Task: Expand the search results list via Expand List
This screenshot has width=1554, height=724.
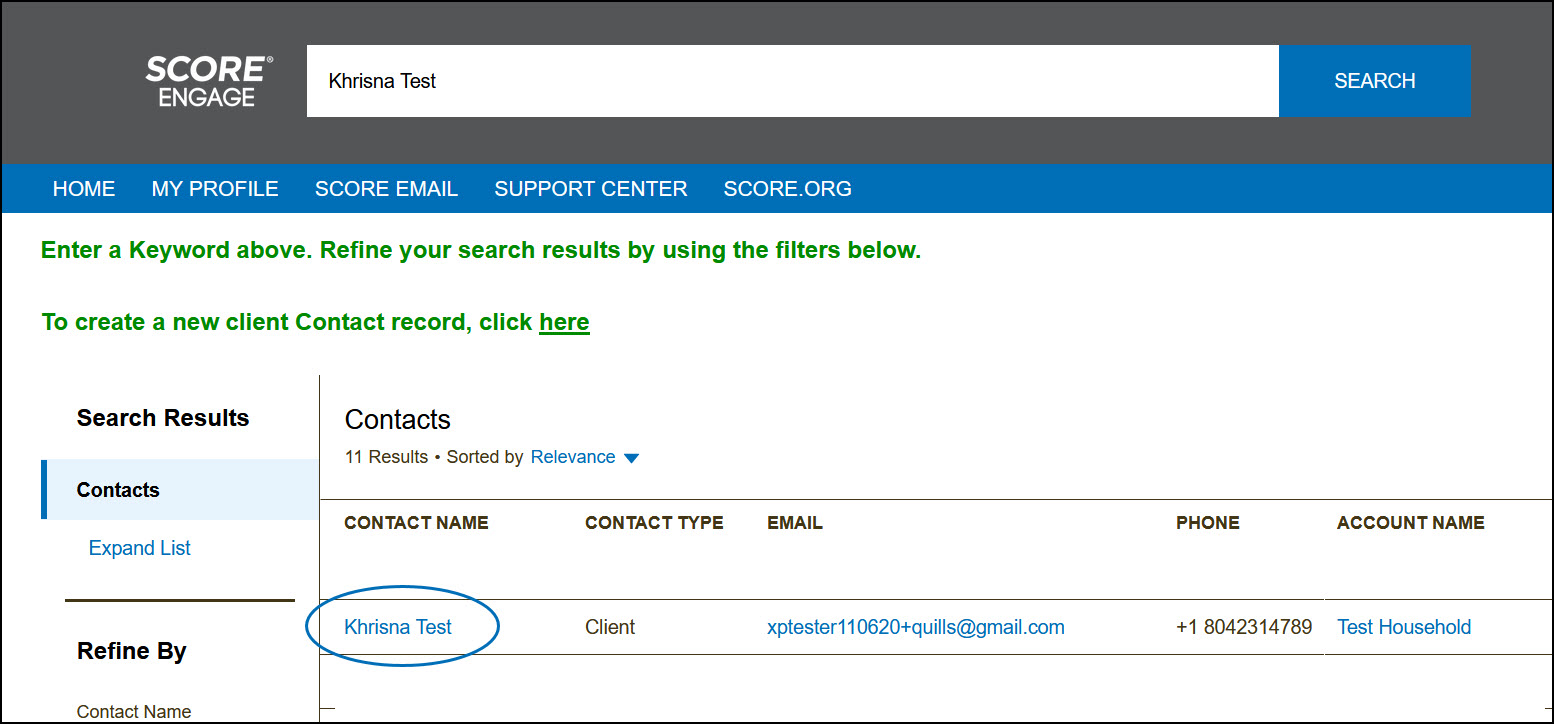Action: pyautogui.click(x=140, y=548)
